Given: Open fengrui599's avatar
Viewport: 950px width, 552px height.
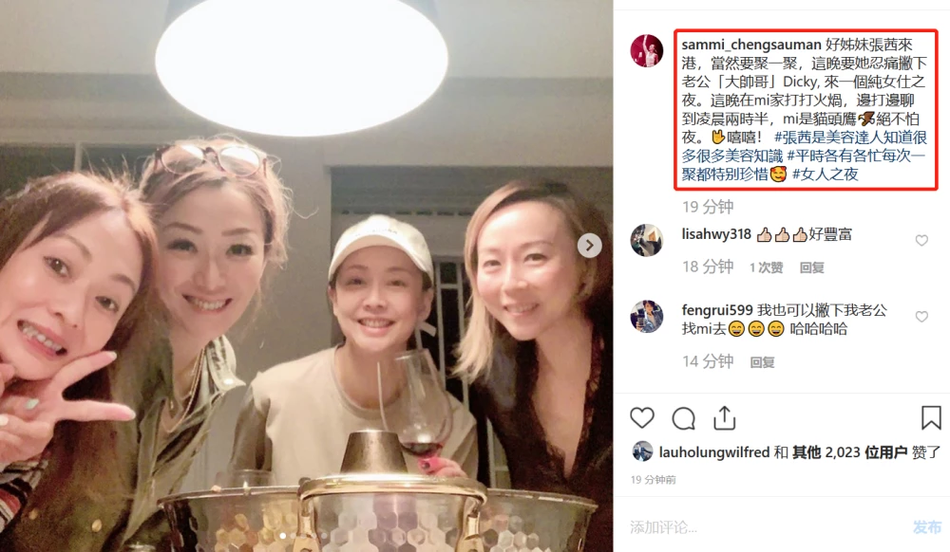Looking at the screenshot, I should click(x=646, y=316).
